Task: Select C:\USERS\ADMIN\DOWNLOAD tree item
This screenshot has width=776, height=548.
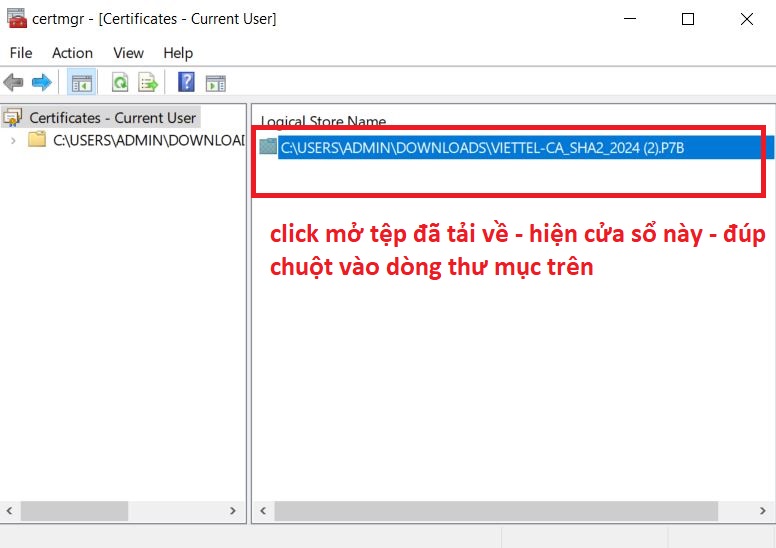Action: point(148,140)
